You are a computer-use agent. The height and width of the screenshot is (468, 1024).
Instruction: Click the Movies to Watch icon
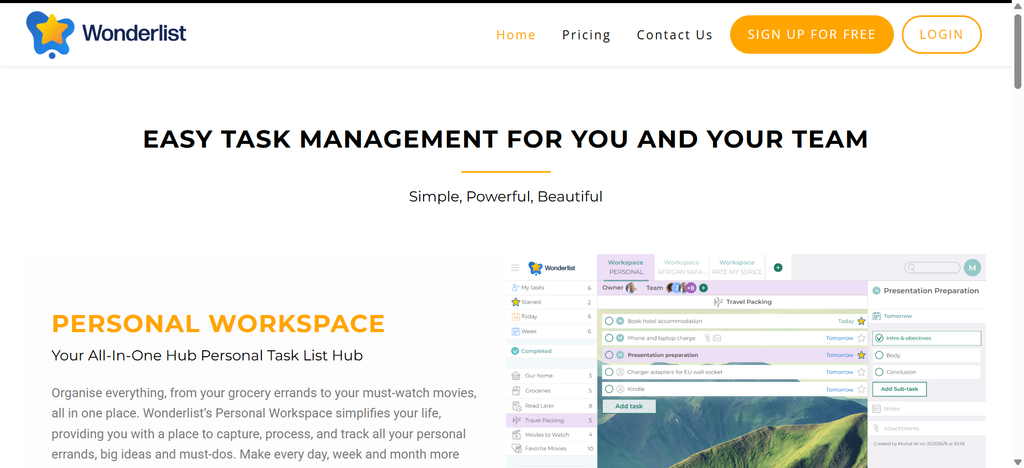pos(516,435)
